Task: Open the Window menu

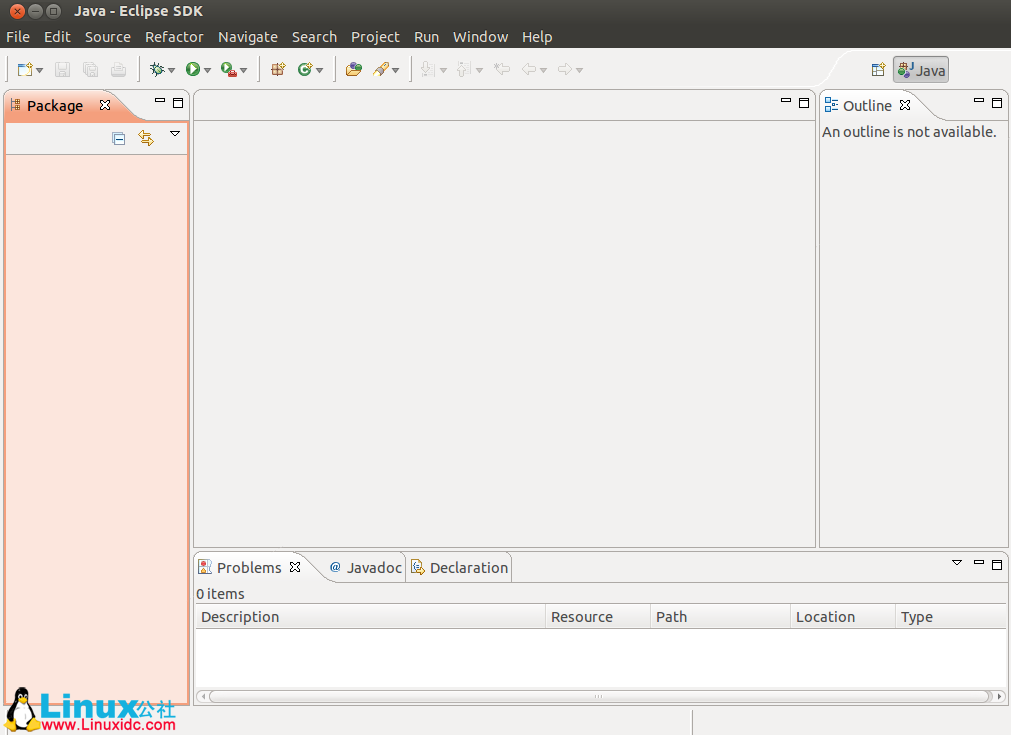Action: coord(480,37)
